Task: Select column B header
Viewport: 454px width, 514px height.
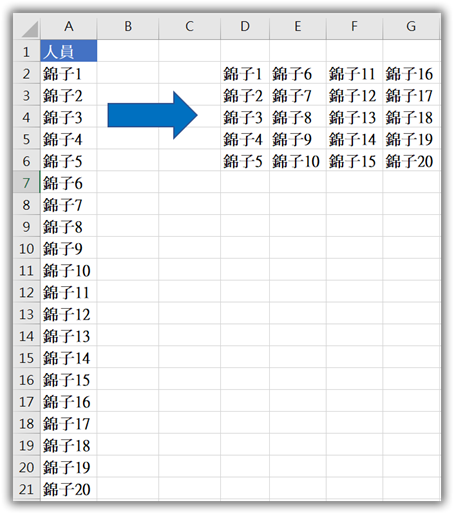Action: 128,26
